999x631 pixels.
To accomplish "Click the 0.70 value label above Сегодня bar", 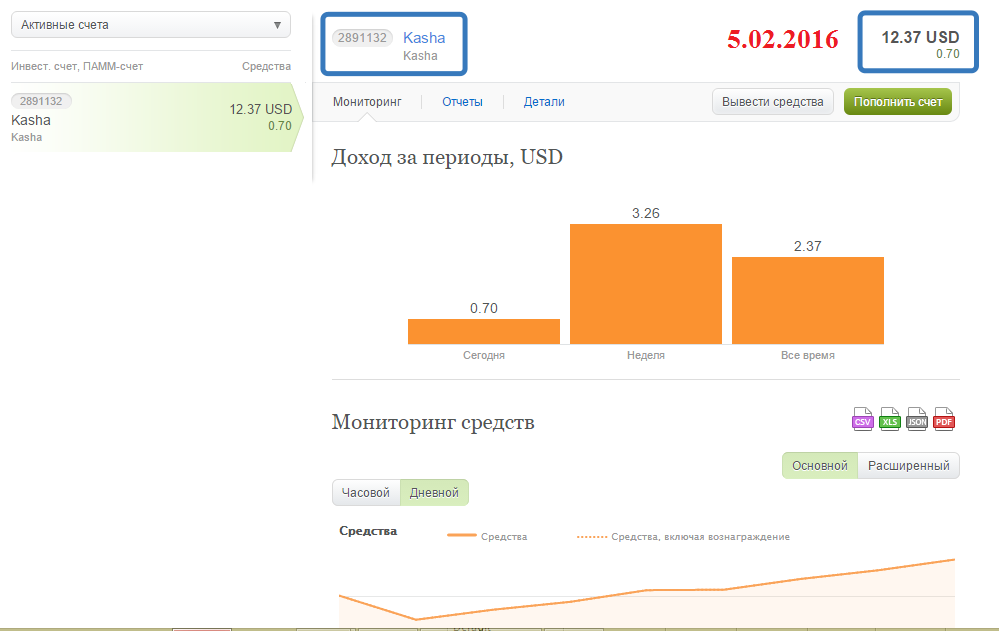I will [x=484, y=308].
